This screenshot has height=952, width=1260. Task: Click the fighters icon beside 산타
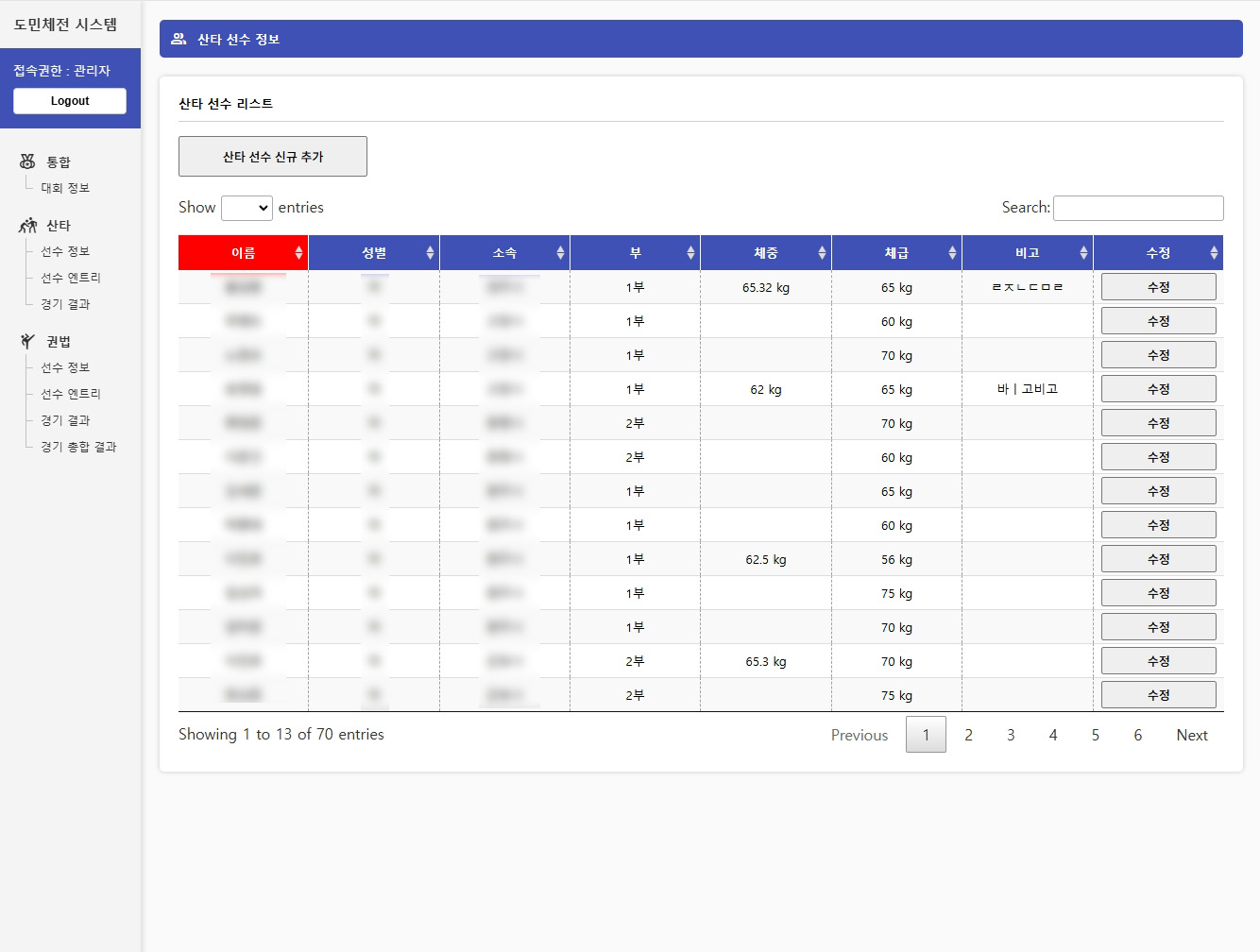pyautogui.click(x=27, y=226)
